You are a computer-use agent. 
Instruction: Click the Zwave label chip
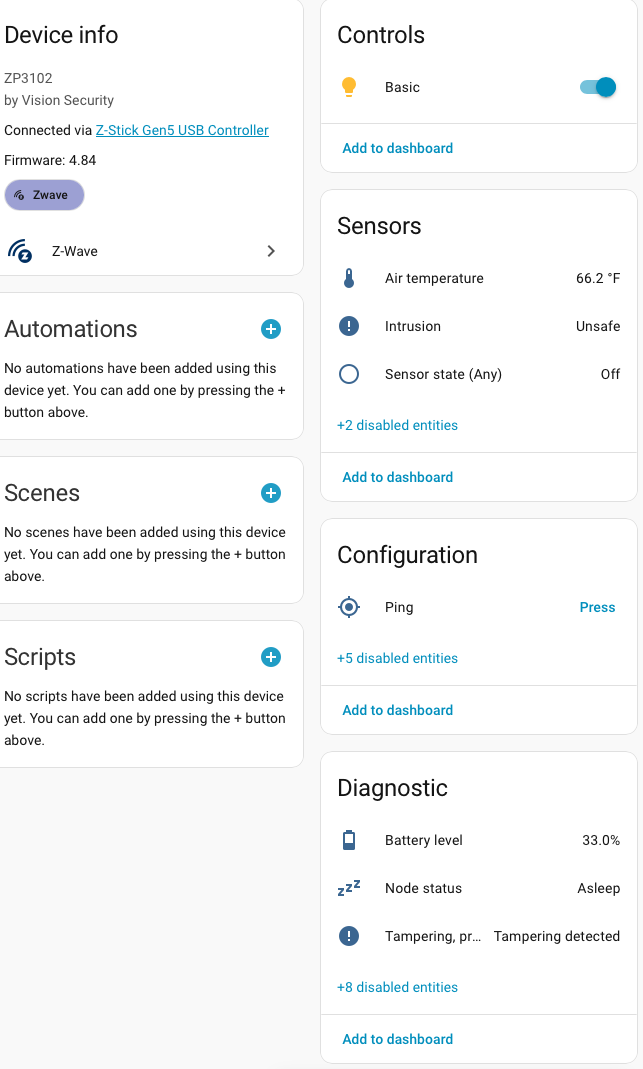[x=44, y=195]
